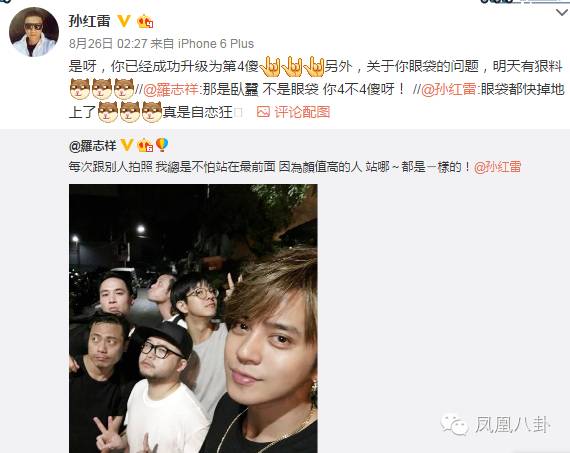Click the crown membership badge beside 孙红雷
The height and width of the screenshot is (453, 570).
tap(145, 22)
